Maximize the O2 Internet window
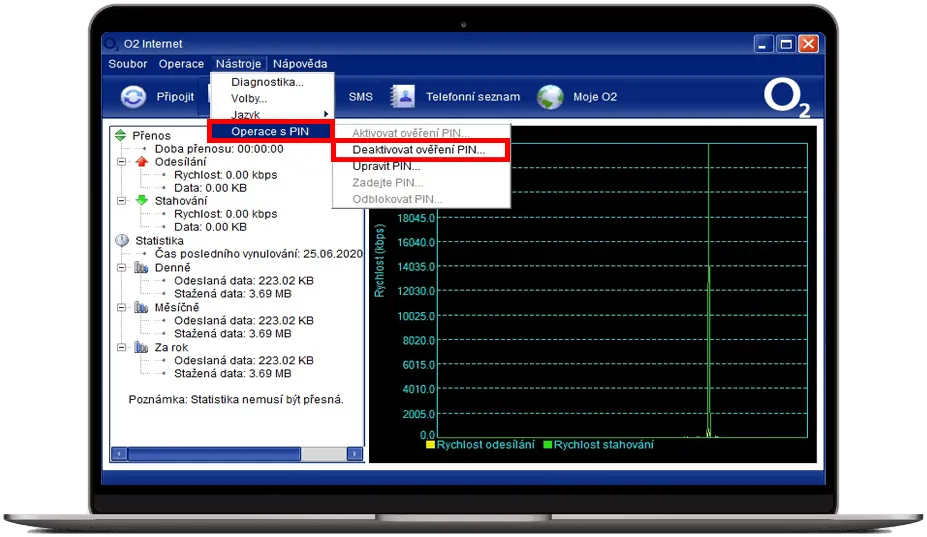The image size is (927, 537). coord(786,44)
